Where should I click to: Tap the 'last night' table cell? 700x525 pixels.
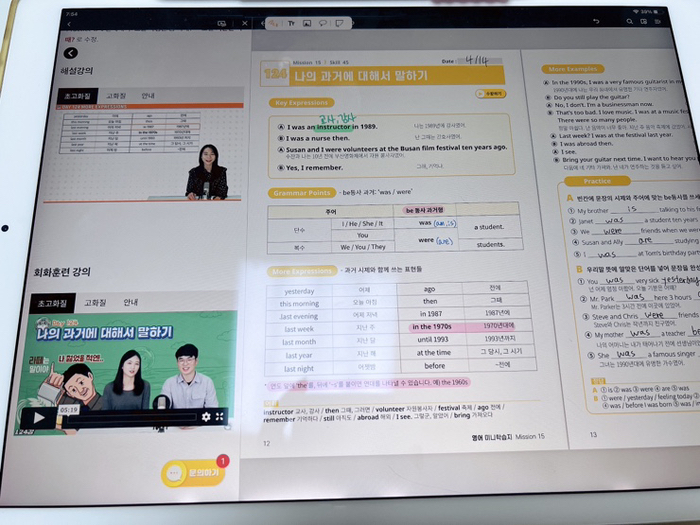click(x=299, y=369)
